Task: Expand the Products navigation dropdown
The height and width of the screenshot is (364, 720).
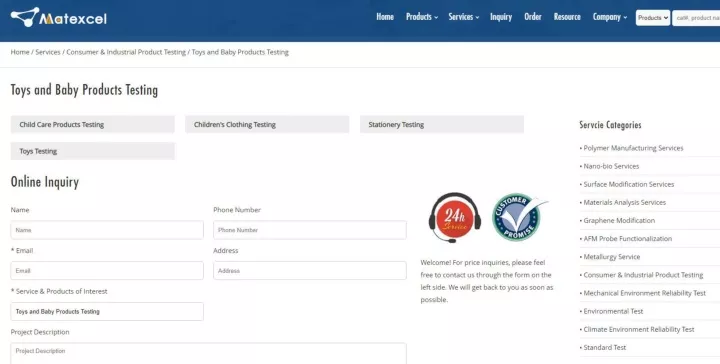Action: pos(422,17)
